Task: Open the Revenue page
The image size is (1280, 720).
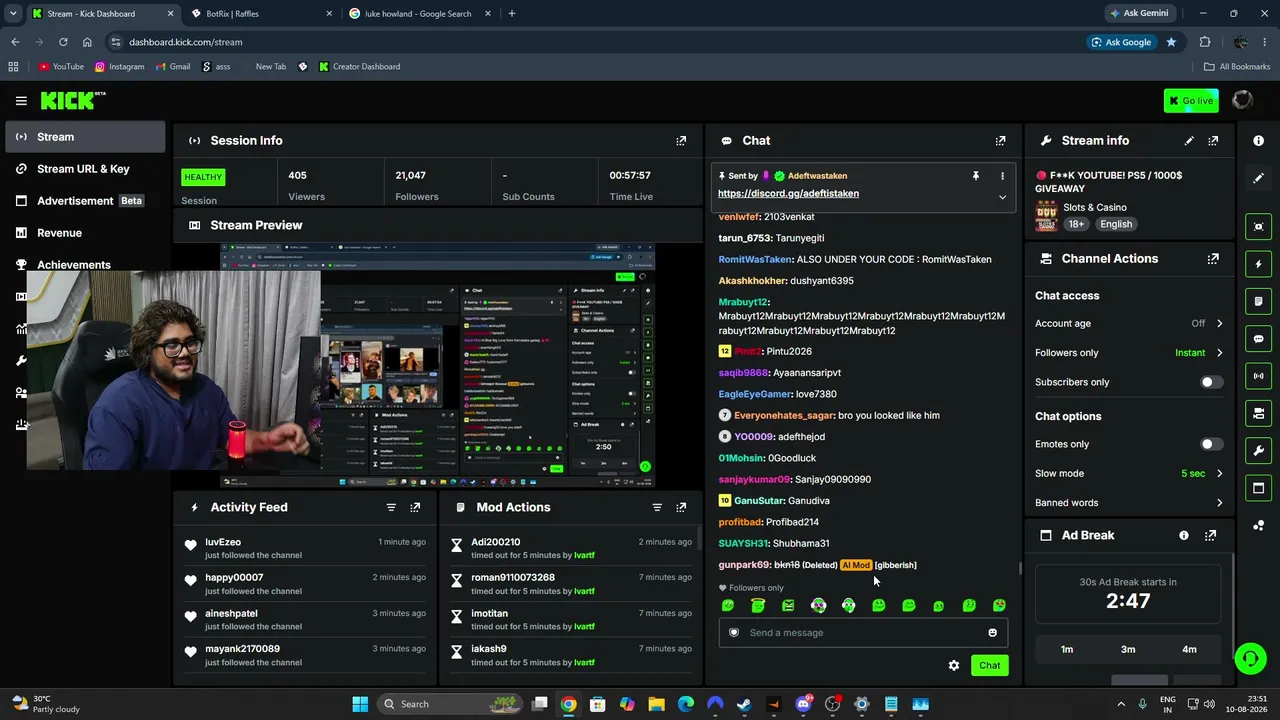Action: point(84,233)
